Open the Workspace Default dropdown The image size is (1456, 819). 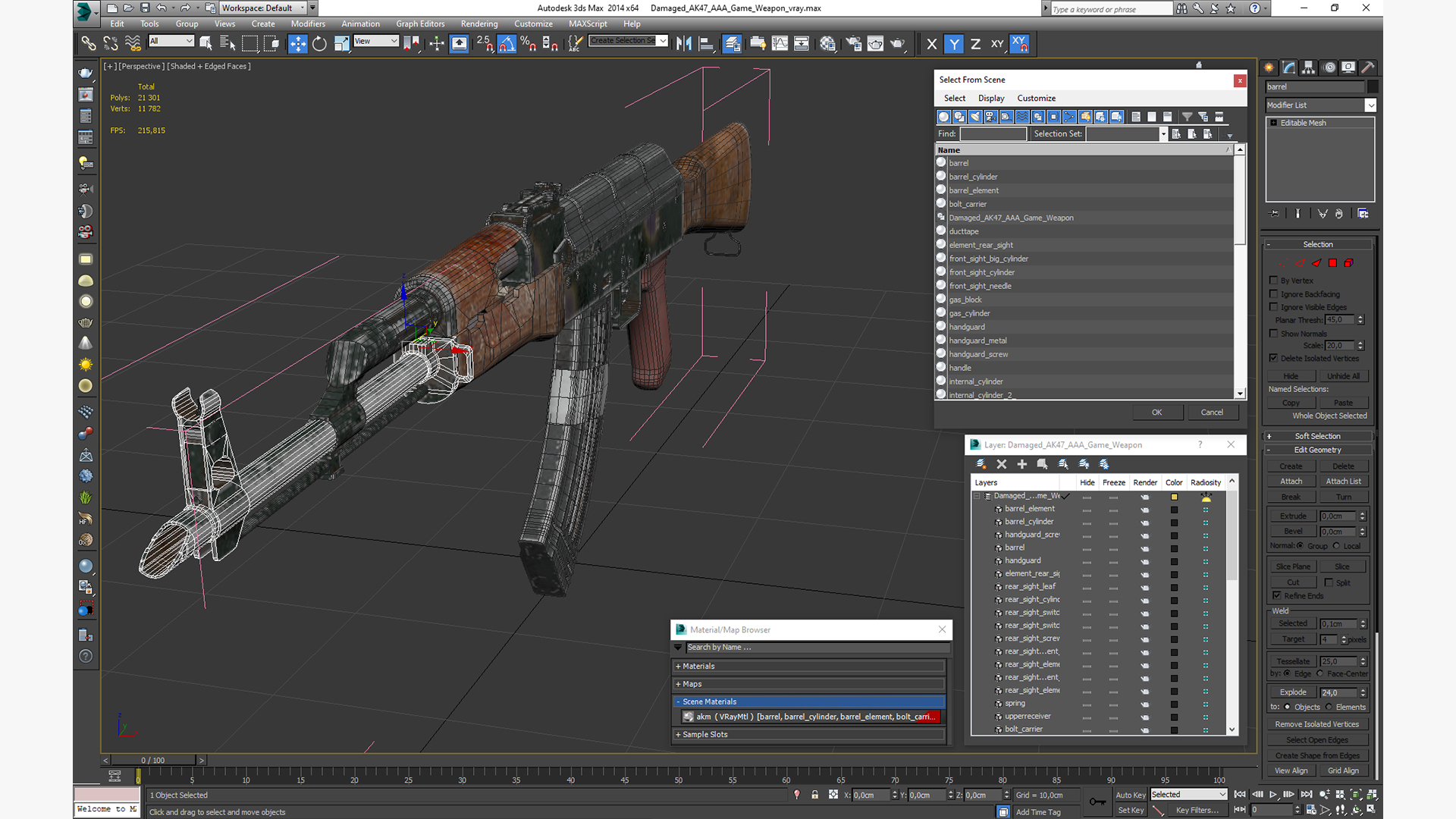[x=263, y=8]
